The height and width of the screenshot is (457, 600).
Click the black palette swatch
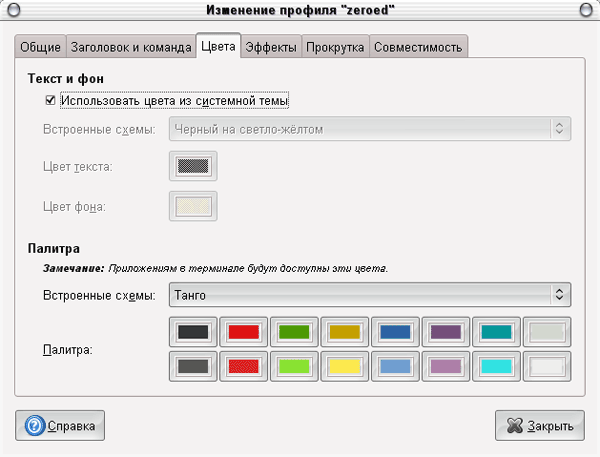coord(193,332)
